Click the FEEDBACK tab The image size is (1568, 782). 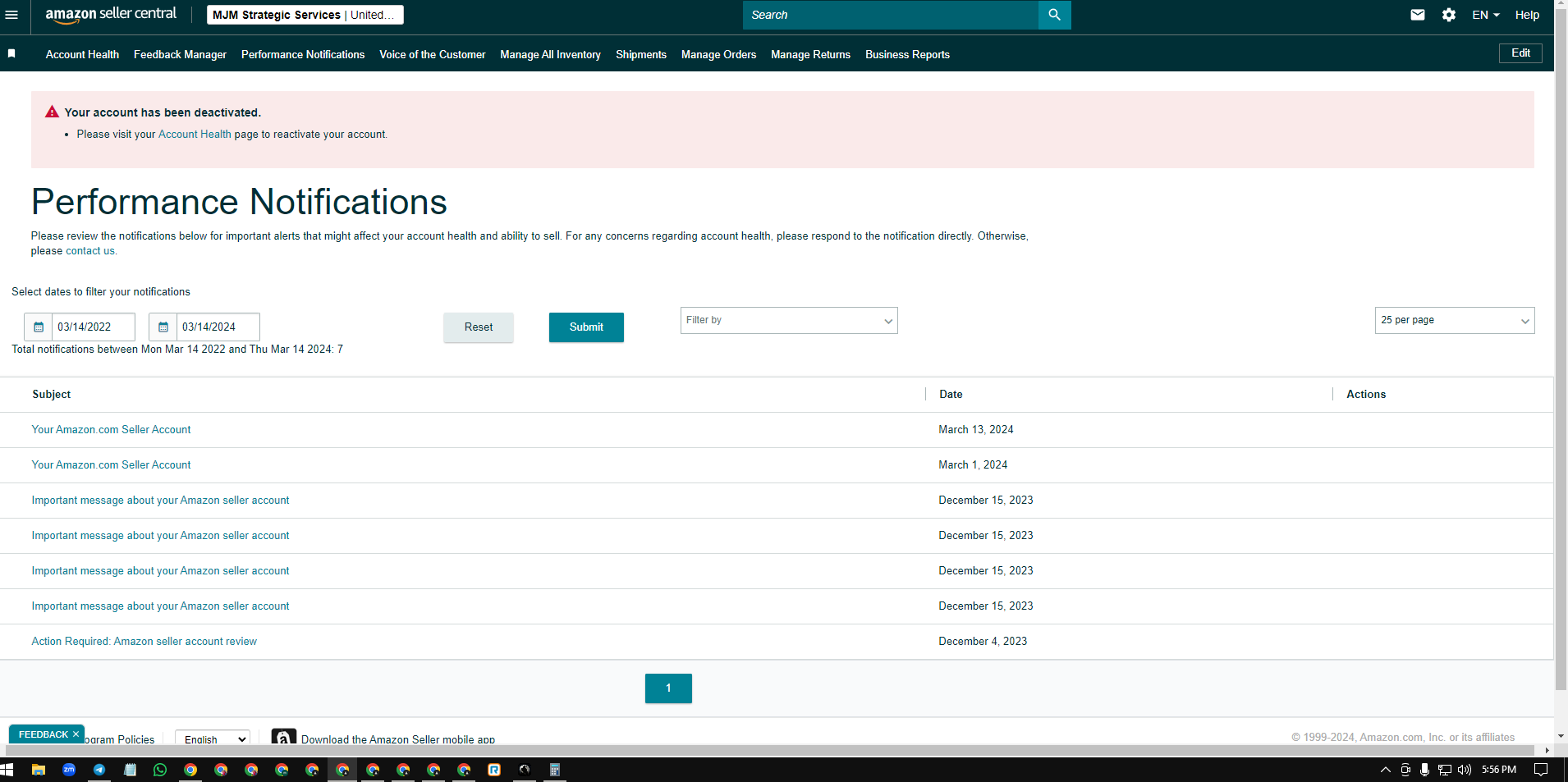pyautogui.click(x=44, y=734)
